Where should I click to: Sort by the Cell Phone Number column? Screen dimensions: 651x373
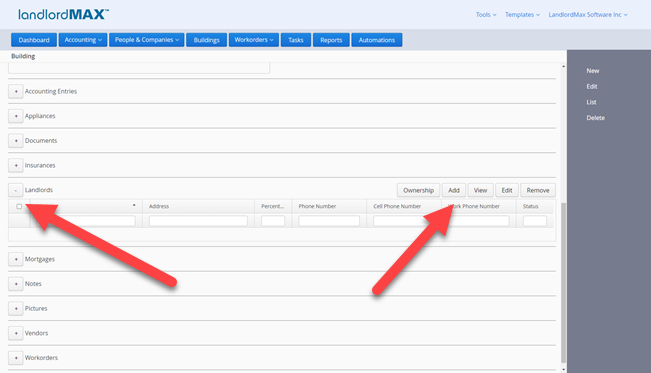(404, 206)
